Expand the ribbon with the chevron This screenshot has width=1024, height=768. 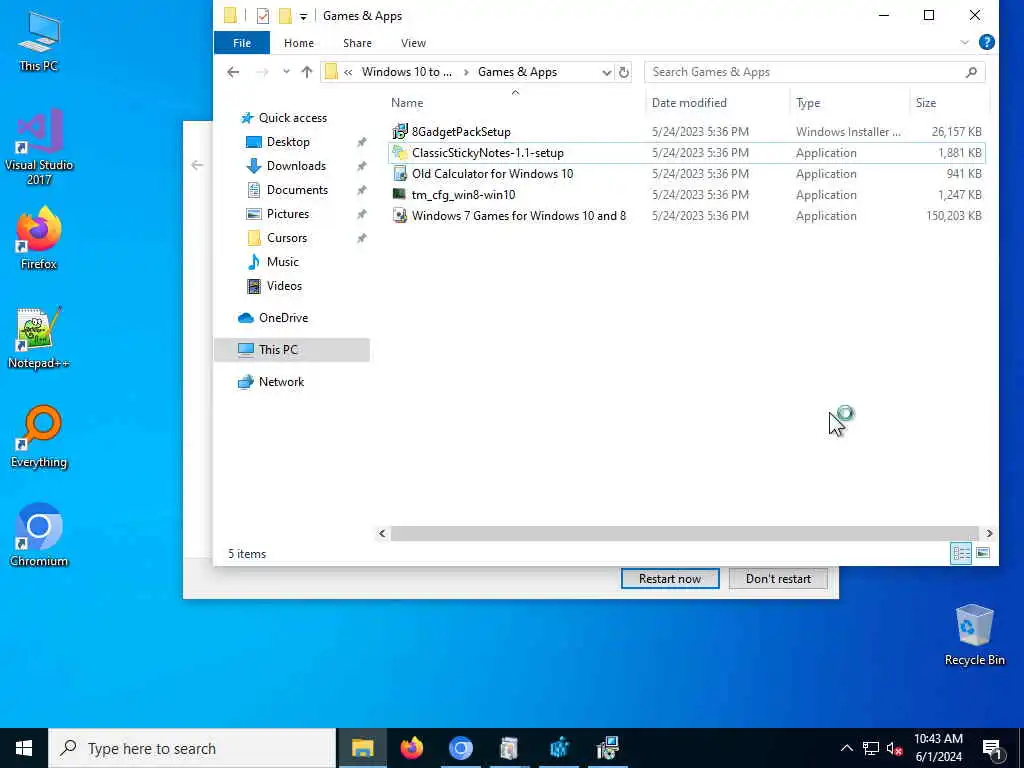coord(965,42)
